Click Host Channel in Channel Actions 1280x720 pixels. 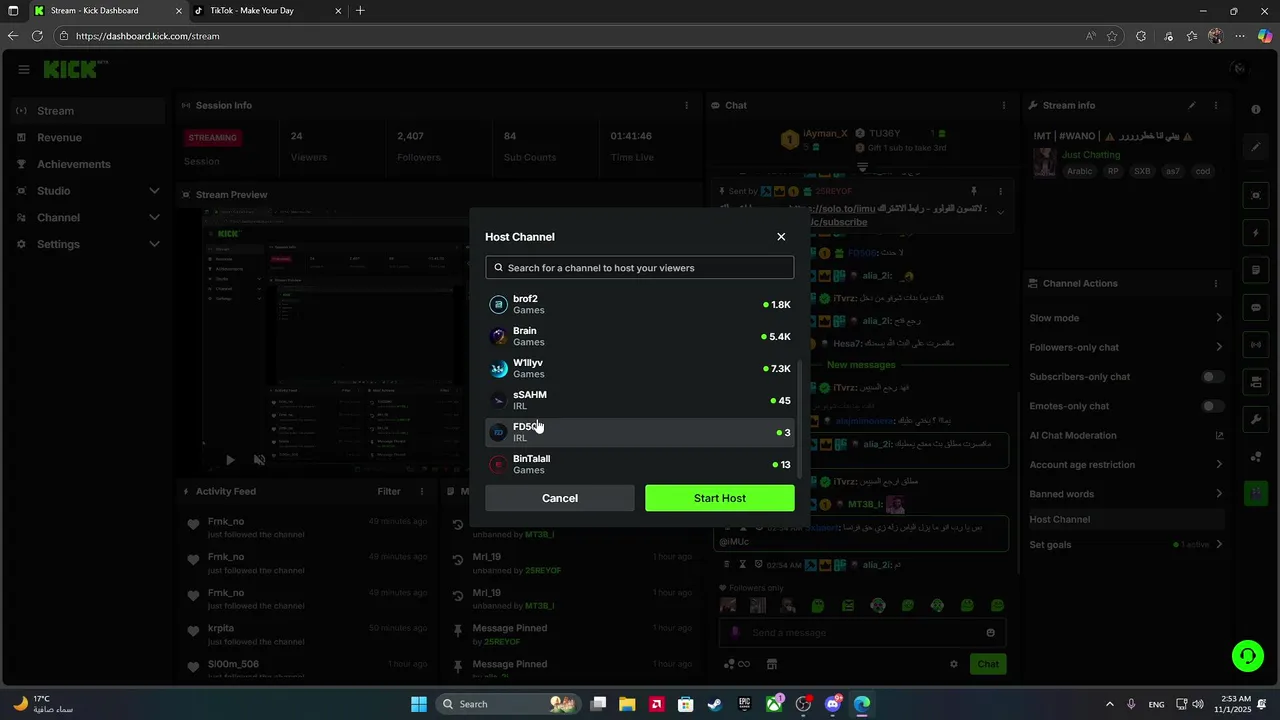point(1126,519)
